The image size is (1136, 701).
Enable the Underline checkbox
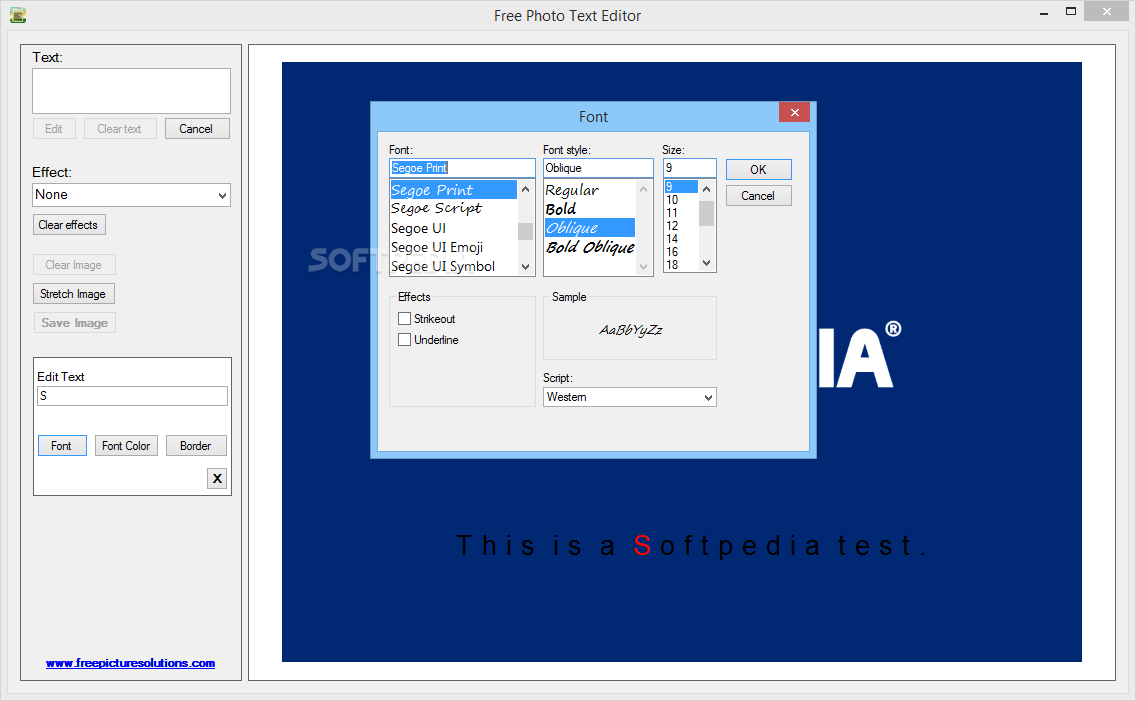(x=404, y=340)
